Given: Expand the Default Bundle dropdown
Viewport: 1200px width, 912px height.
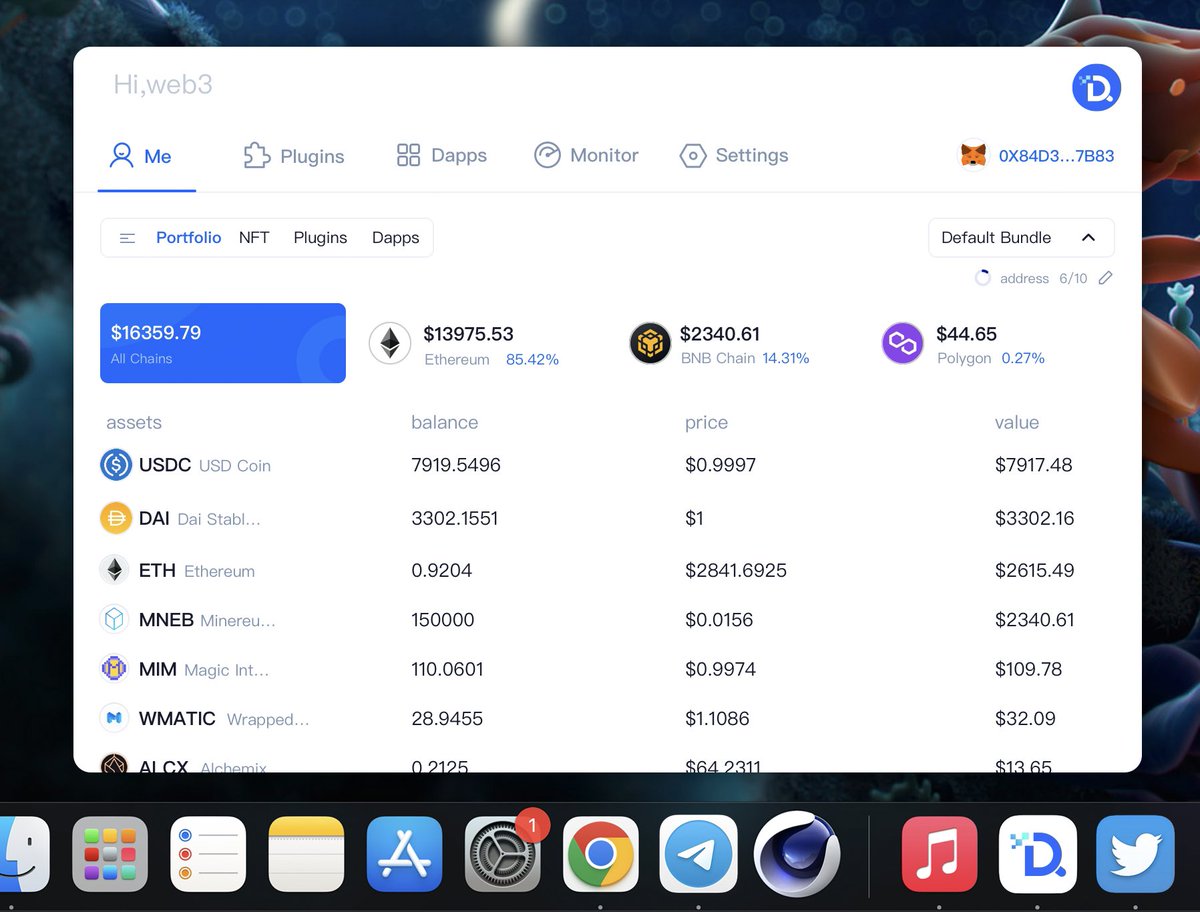Looking at the screenshot, I should coord(1021,238).
